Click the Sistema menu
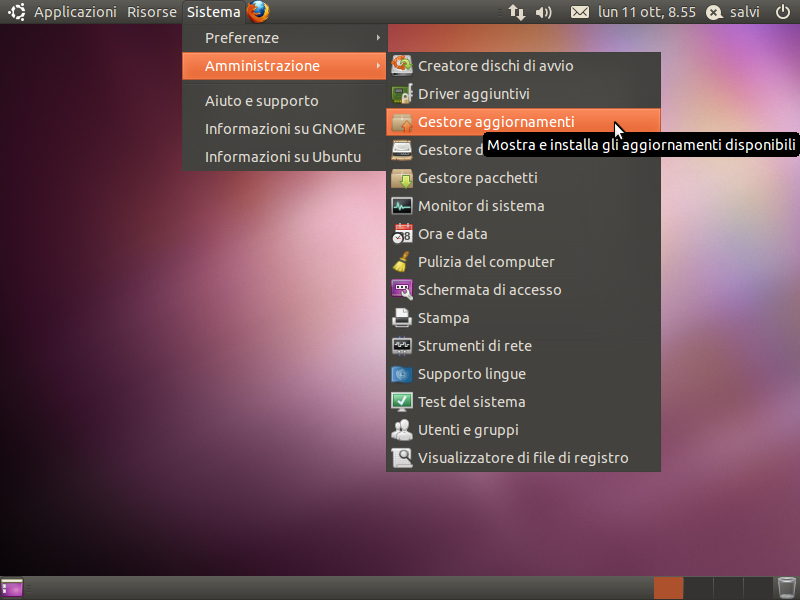Screen dimensions: 800x600 tap(213, 12)
